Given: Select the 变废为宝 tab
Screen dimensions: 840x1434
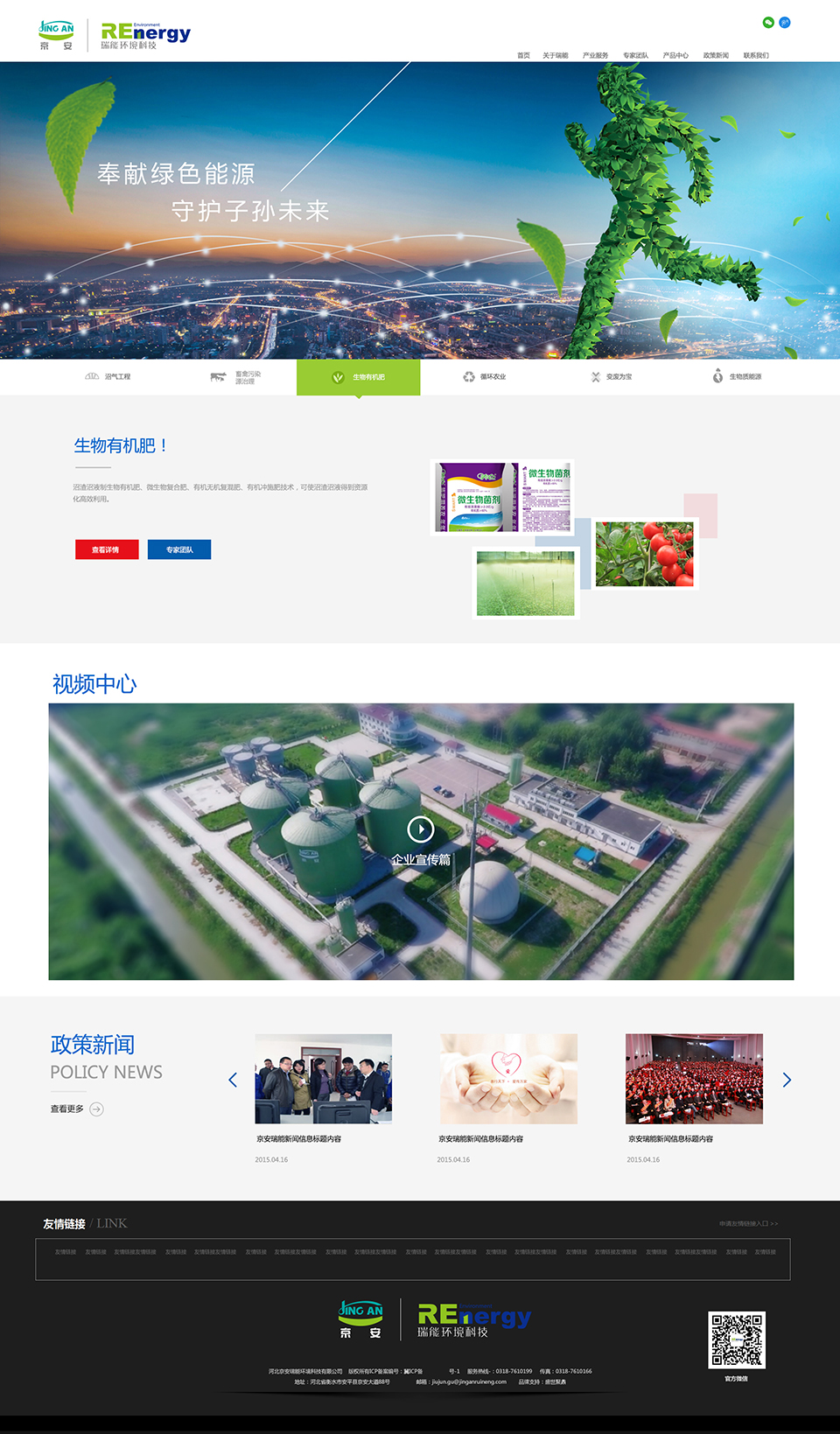Looking at the screenshot, I should click(x=611, y=377).
